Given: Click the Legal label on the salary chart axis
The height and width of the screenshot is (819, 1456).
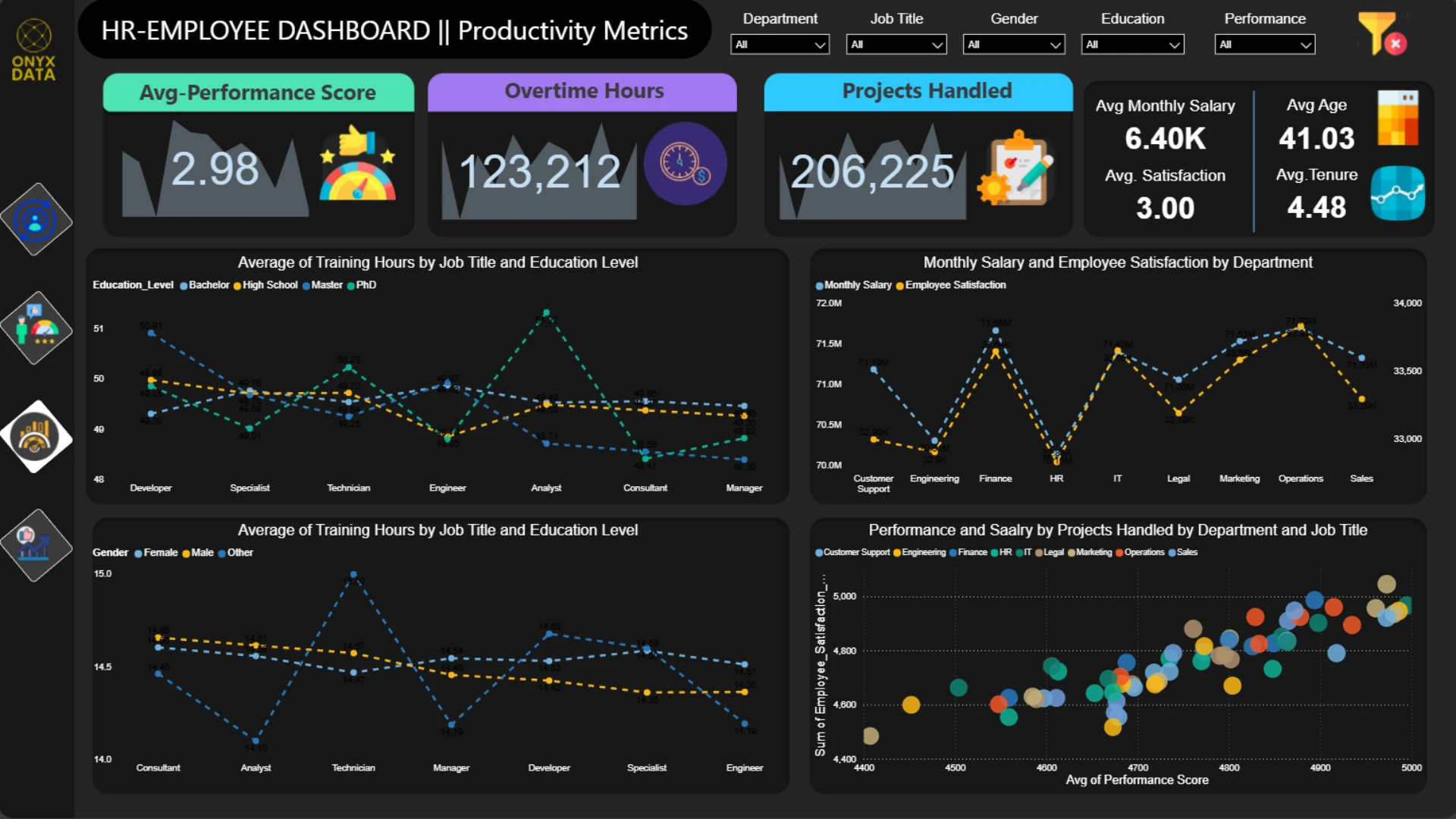Looking at the screenshot, I should click(1178, 479).
